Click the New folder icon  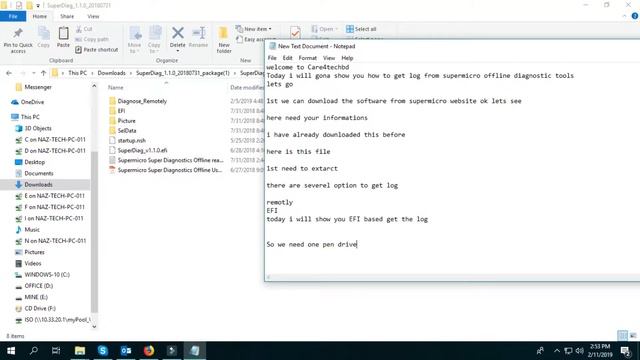224,33
